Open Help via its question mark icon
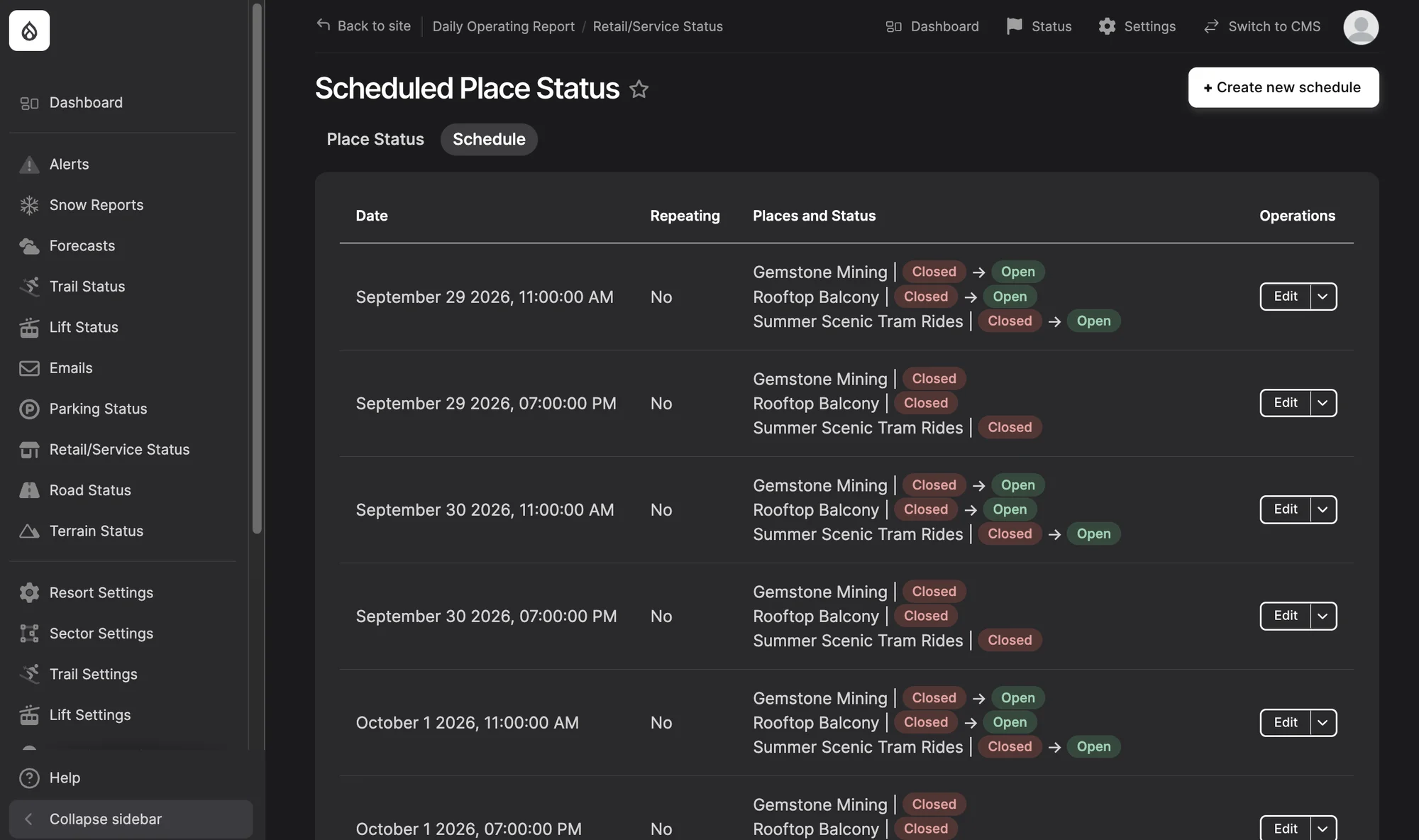This screenshot has width=1419, height=840. coord(29,778)
